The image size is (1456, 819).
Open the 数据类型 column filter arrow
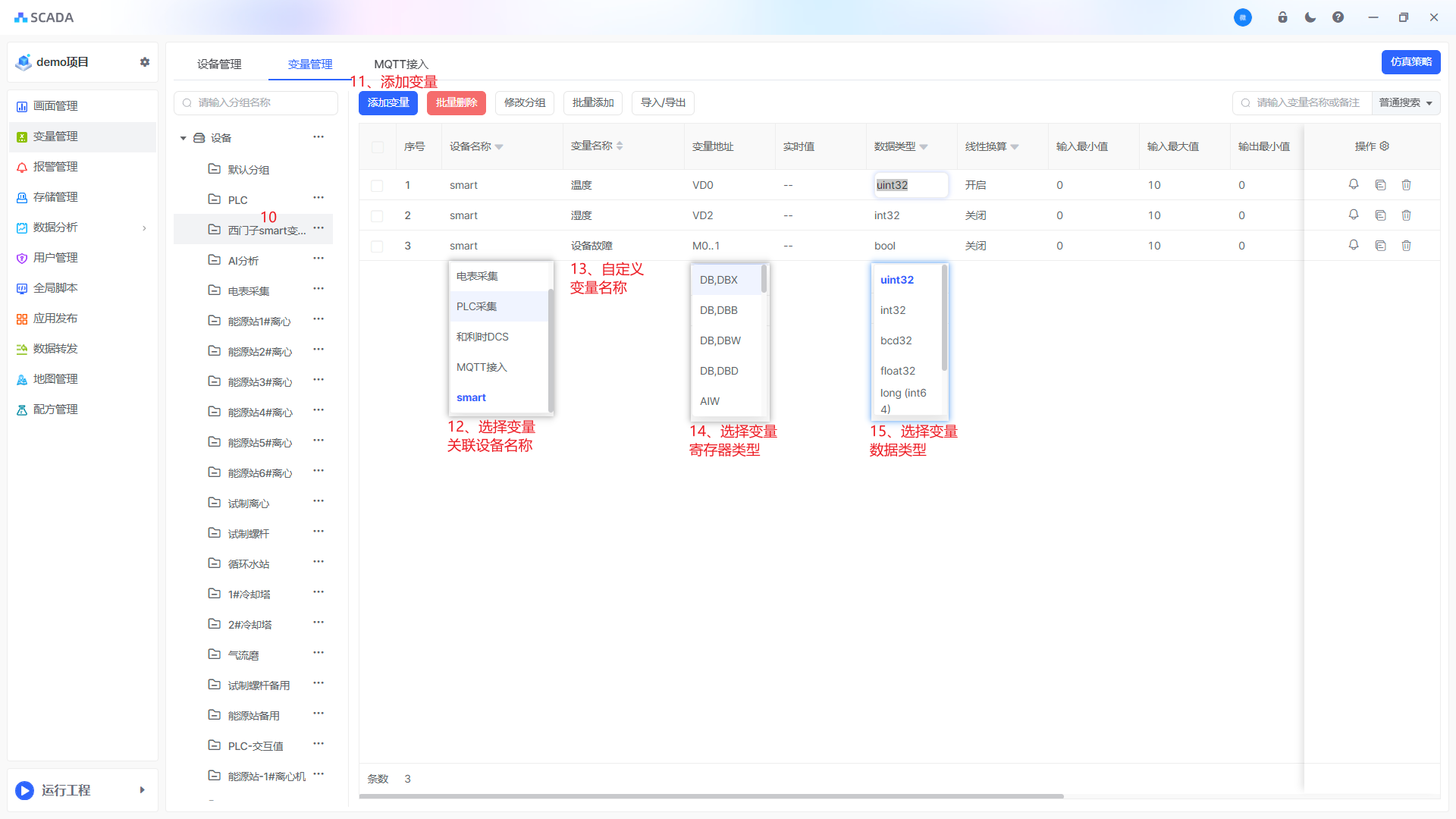pos(924,147)
